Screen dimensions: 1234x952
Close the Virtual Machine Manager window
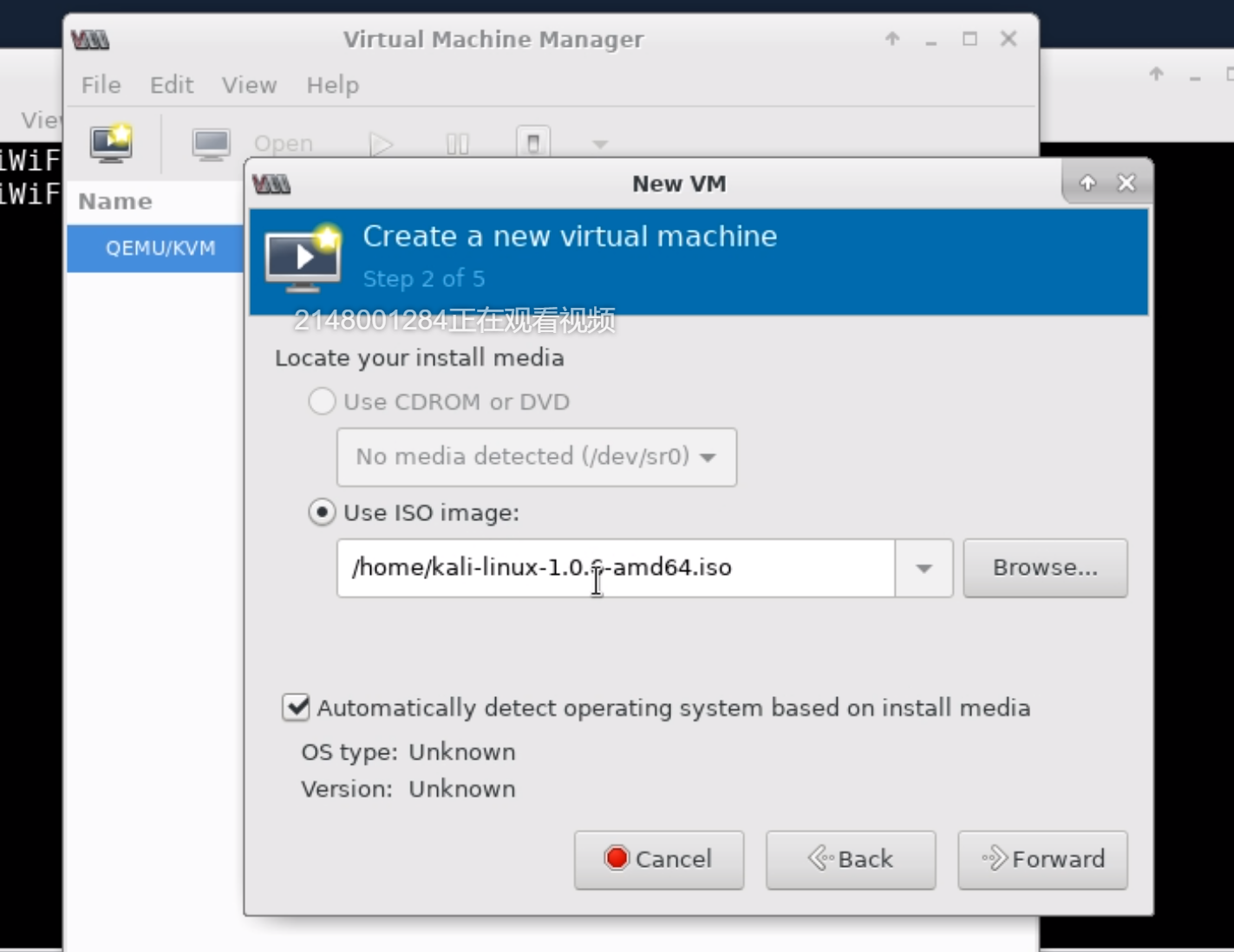(1009, 39)
